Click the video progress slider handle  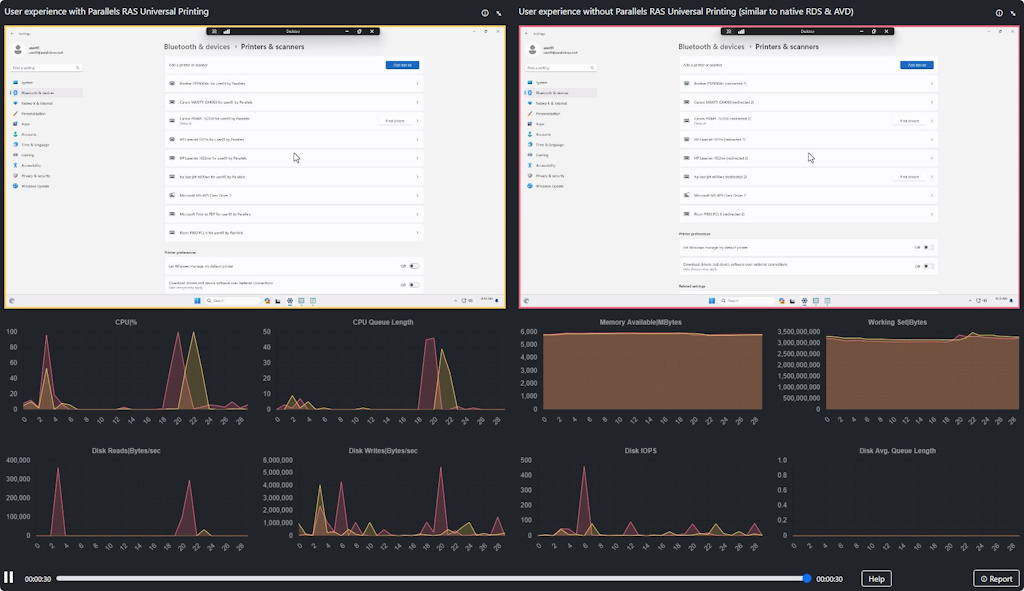[x=807, y=578]
